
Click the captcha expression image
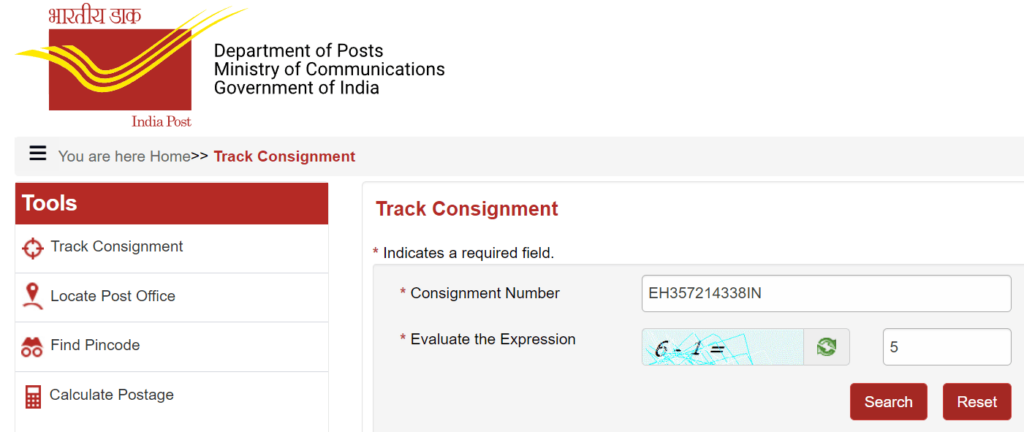pos(722,347)
